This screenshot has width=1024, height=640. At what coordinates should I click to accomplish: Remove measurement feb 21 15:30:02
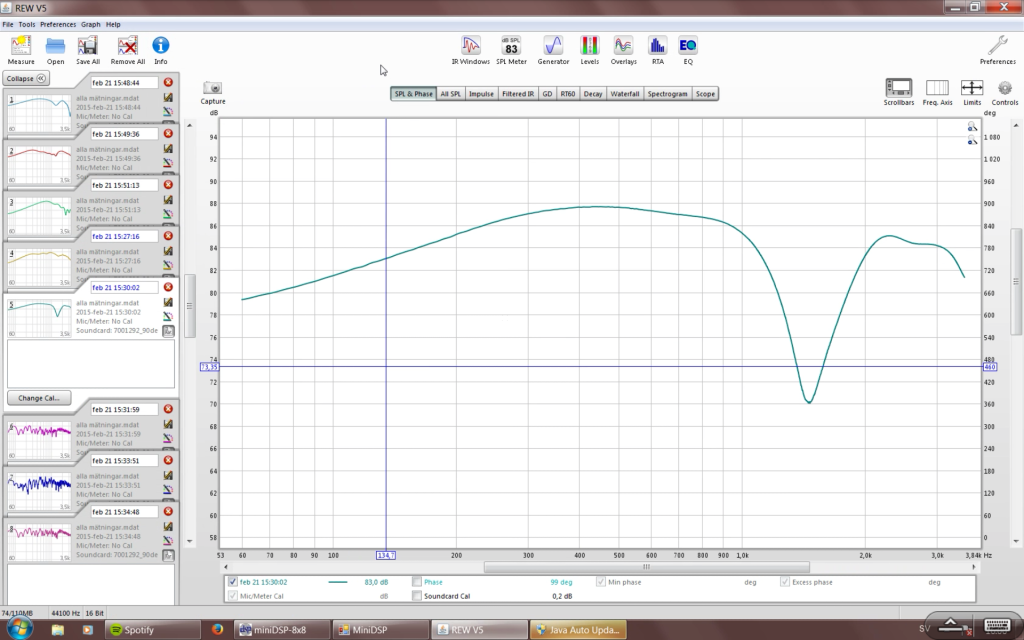coord(168,287)
